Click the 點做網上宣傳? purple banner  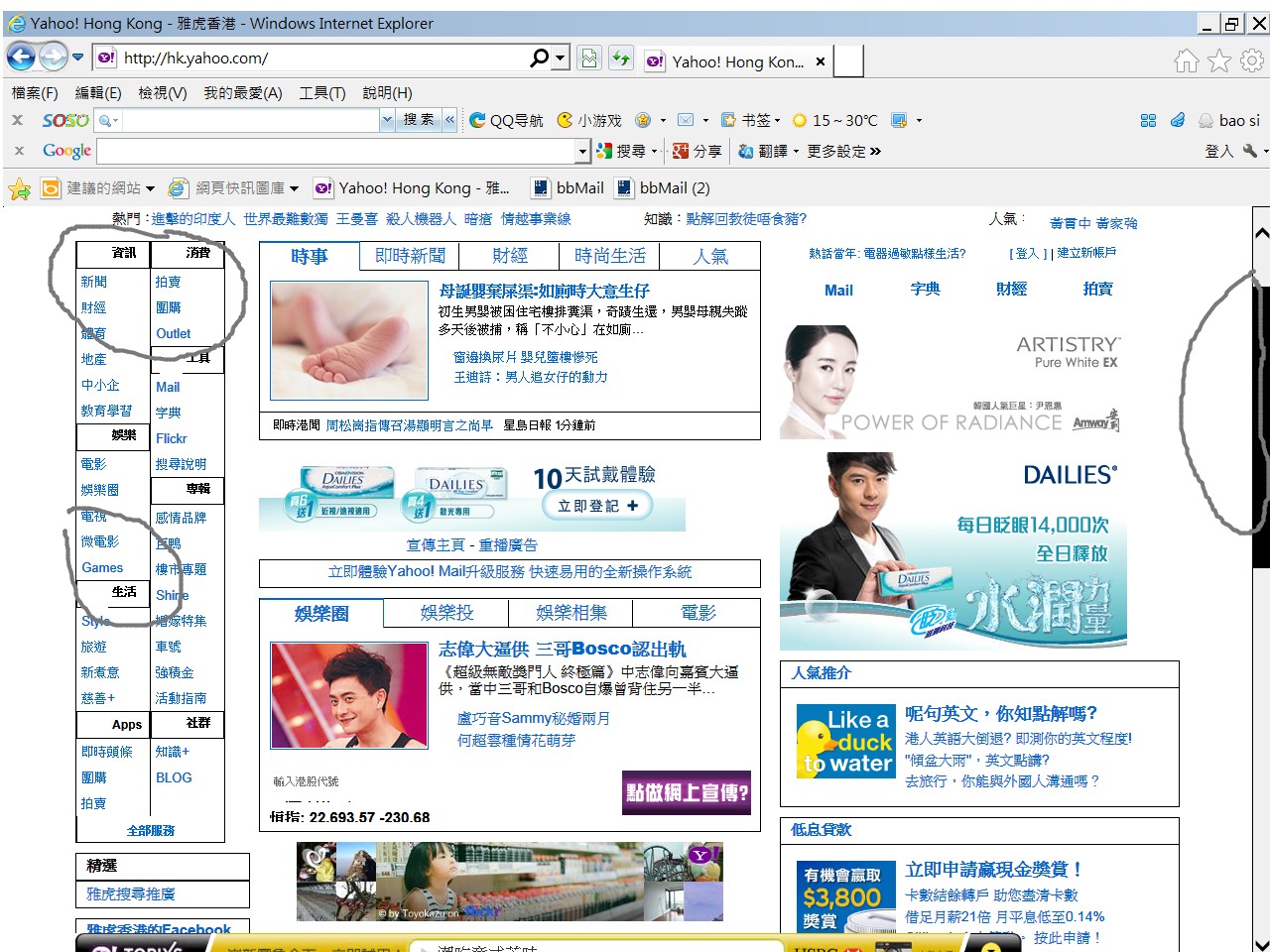tap(687, 793)
